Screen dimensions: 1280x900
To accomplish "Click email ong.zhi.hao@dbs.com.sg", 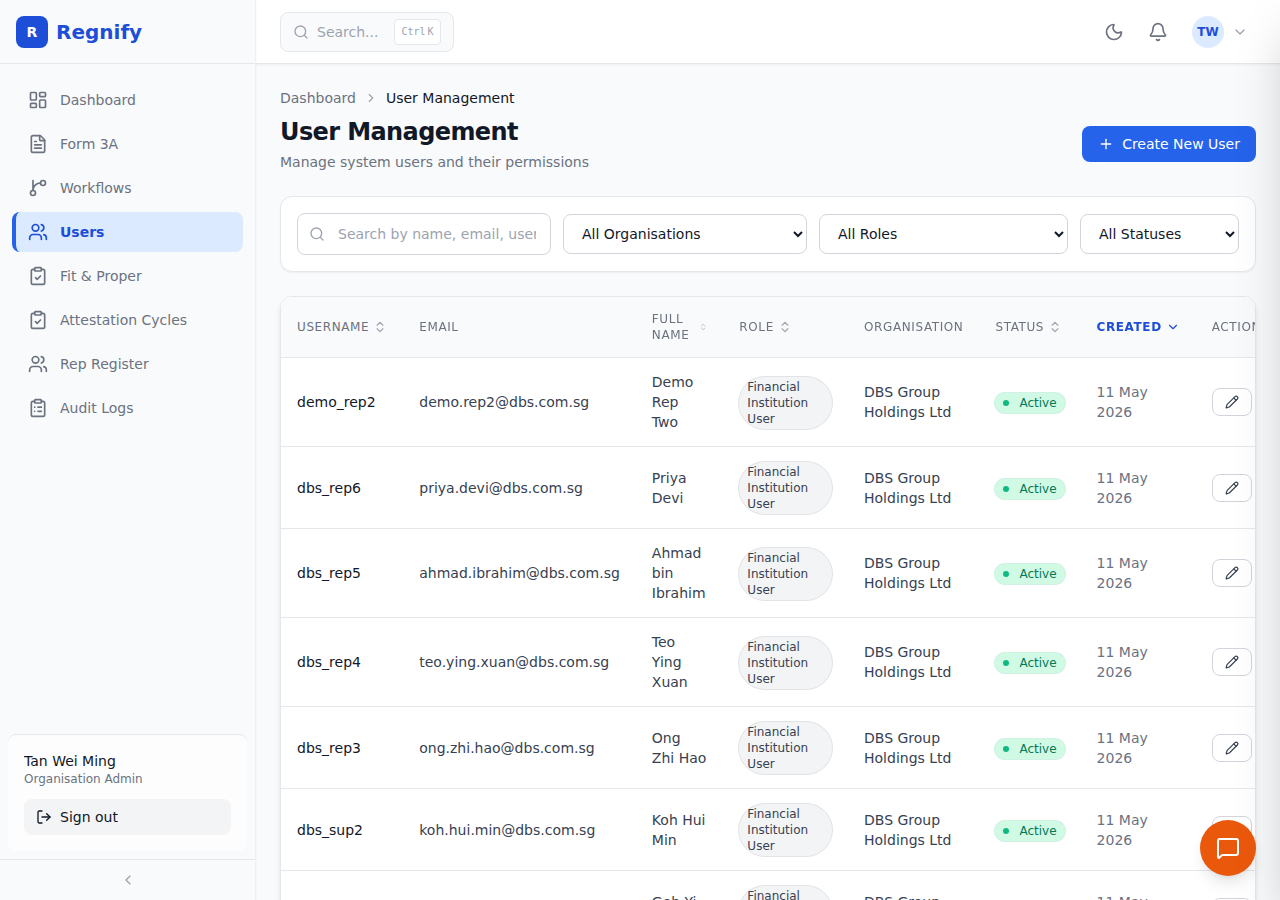I will coord(507,748).
